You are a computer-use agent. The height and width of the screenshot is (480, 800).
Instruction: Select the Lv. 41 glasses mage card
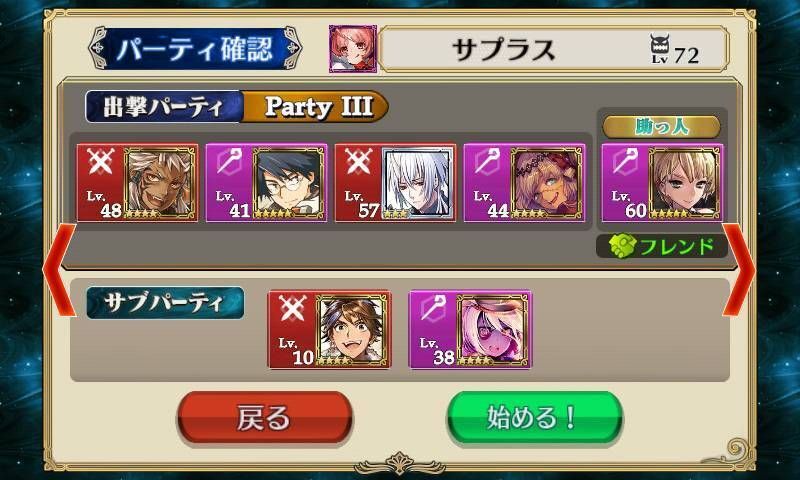(x=266, y=183)
